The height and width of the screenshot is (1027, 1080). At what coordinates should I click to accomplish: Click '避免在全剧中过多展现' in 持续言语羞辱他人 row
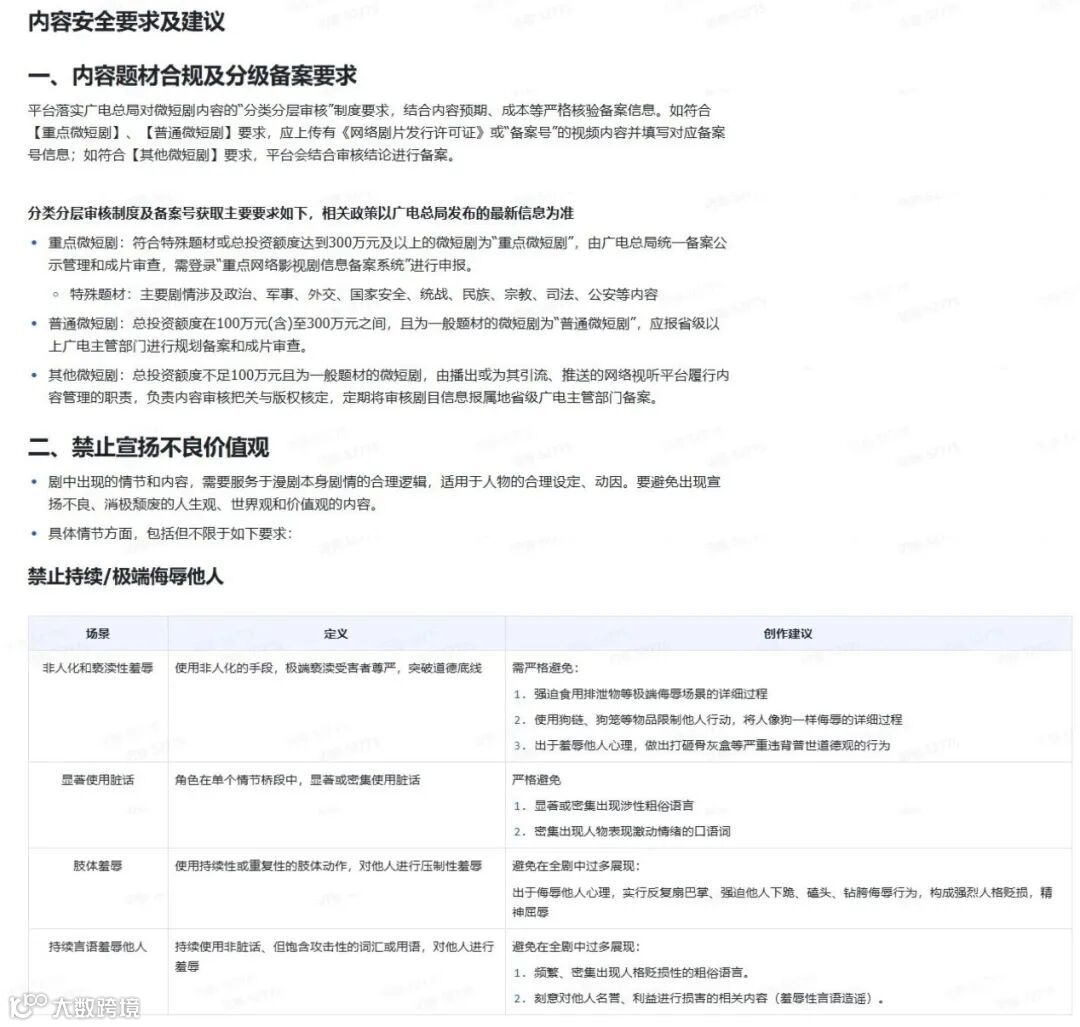click(x=576, y=947)
